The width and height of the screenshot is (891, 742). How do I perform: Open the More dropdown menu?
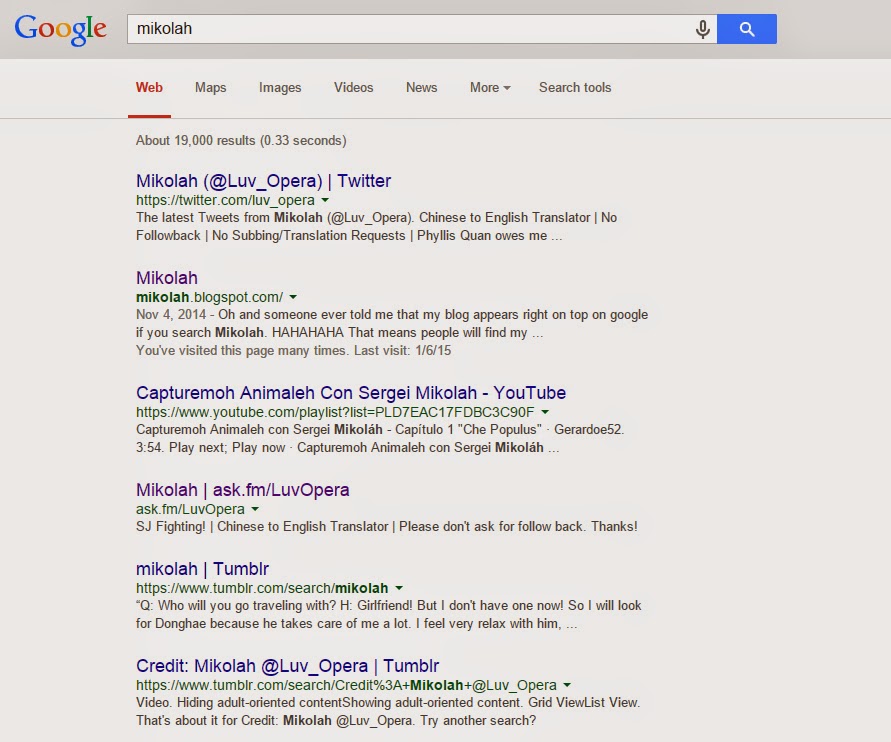(490, 87)
